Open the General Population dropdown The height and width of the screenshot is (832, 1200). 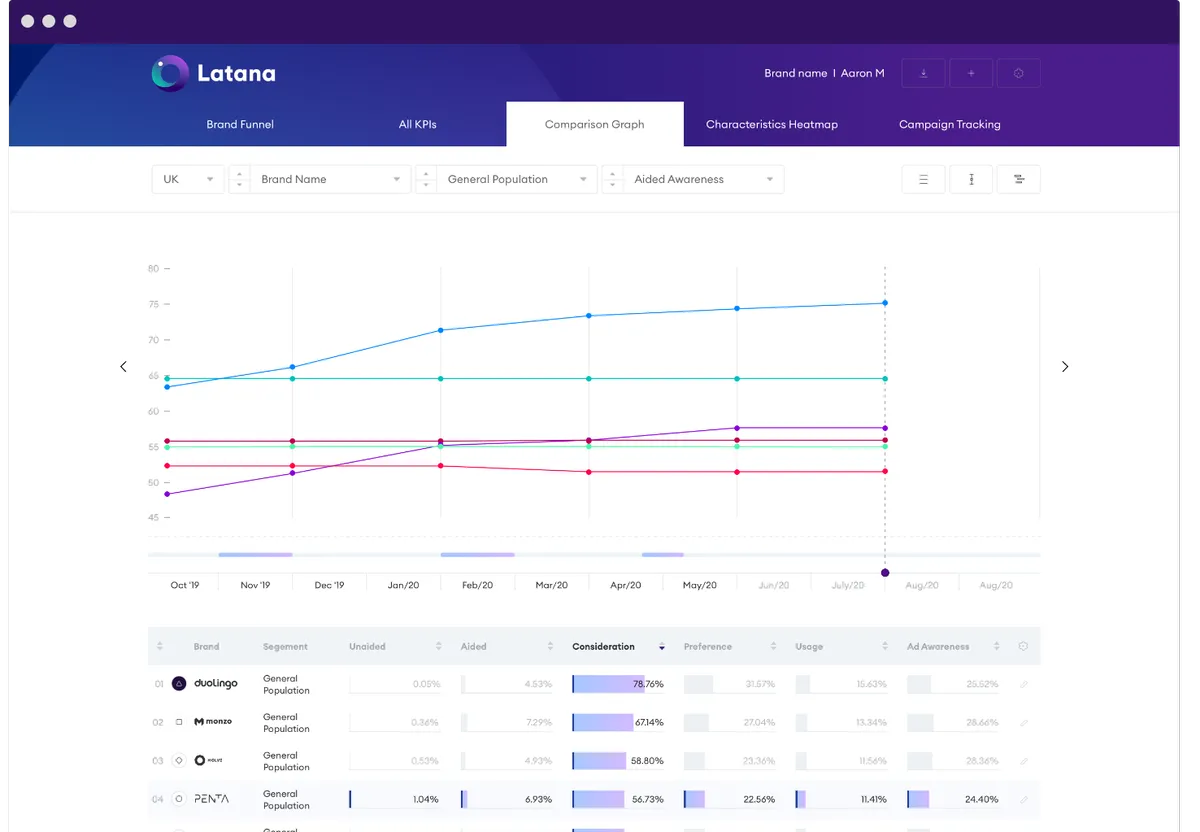coord(517,179)
